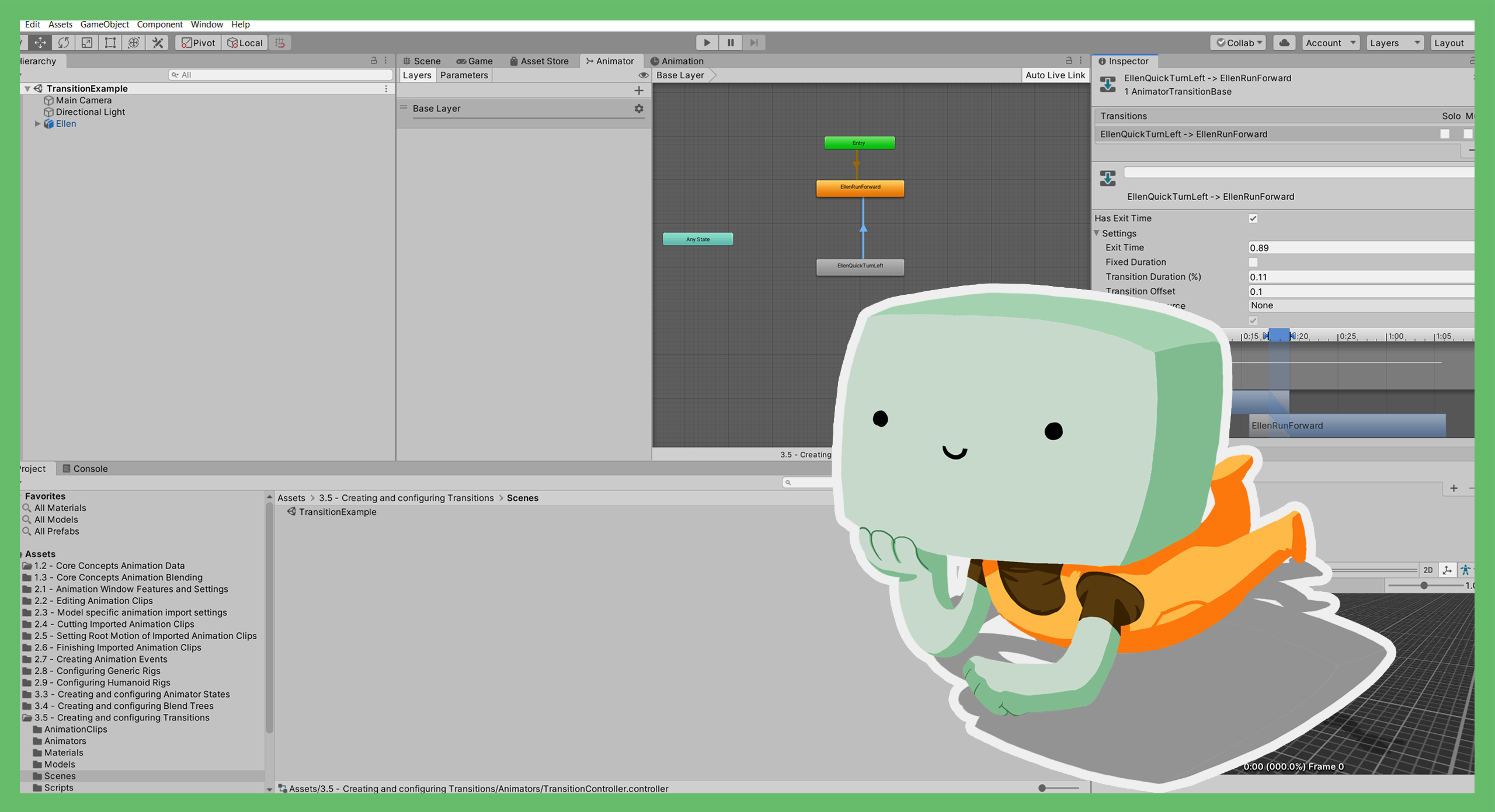Viewport: 1495px width, 812px height.
Task: Open the Parameters tab in Animator
Action: [464, 75]
